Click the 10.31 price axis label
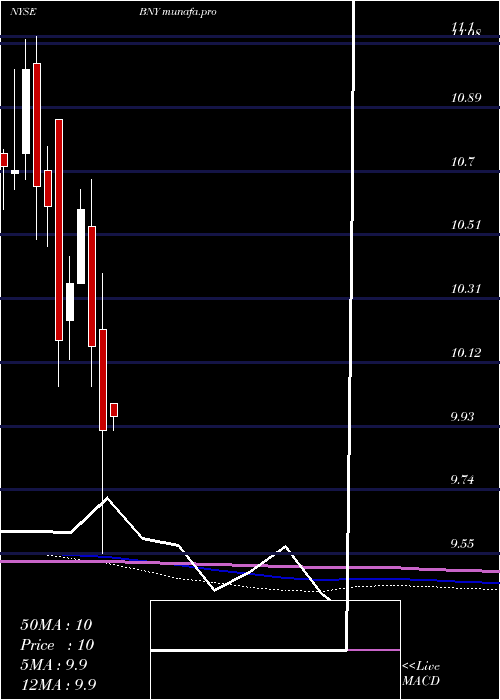This screenshot has height=700, width=500. [x=466, y=289]
